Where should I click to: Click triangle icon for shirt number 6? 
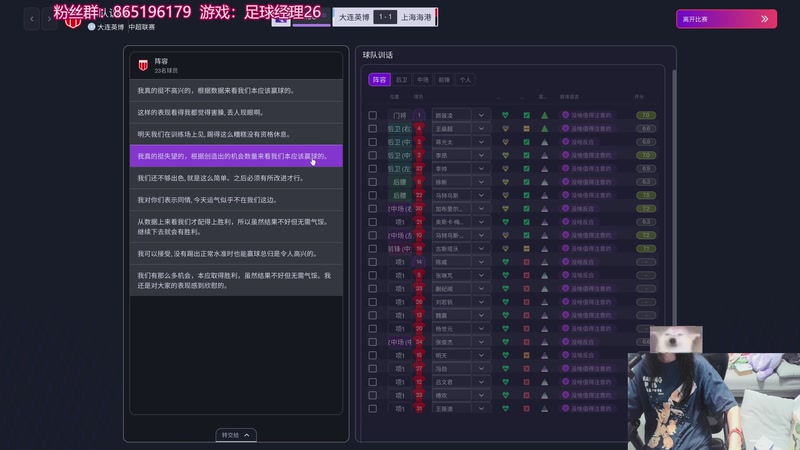tap(544, 182)
